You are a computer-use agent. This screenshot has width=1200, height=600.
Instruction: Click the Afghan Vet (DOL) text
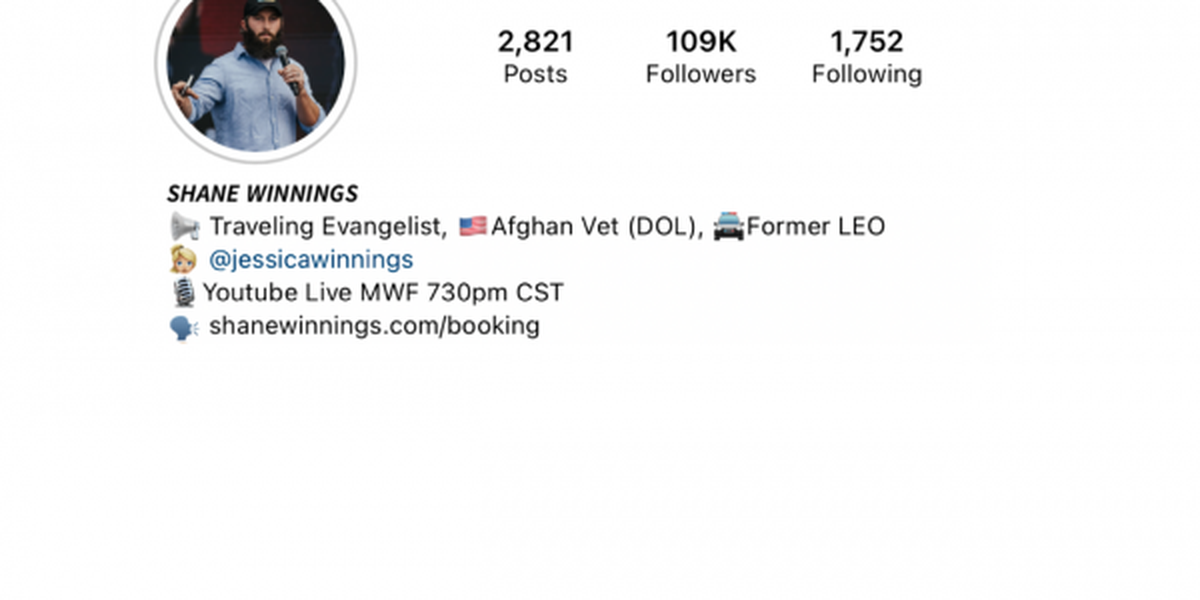pyautogui.click(x=598, y=227)
